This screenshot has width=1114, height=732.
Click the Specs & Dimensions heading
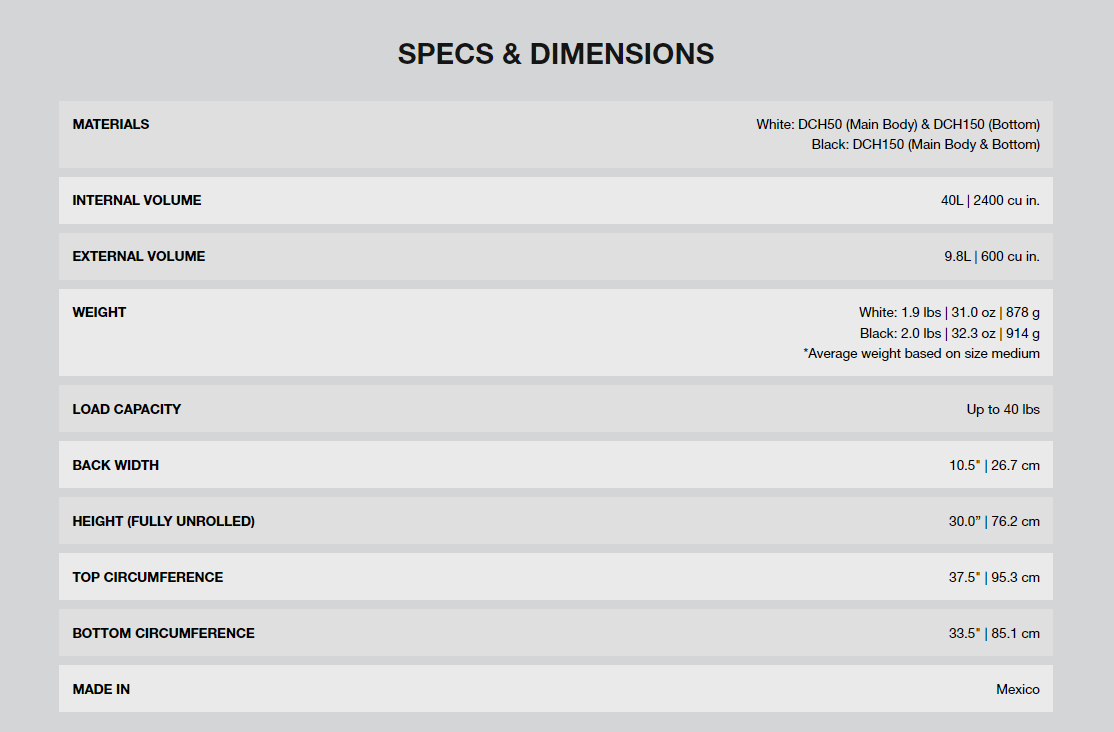click(556, 54)
